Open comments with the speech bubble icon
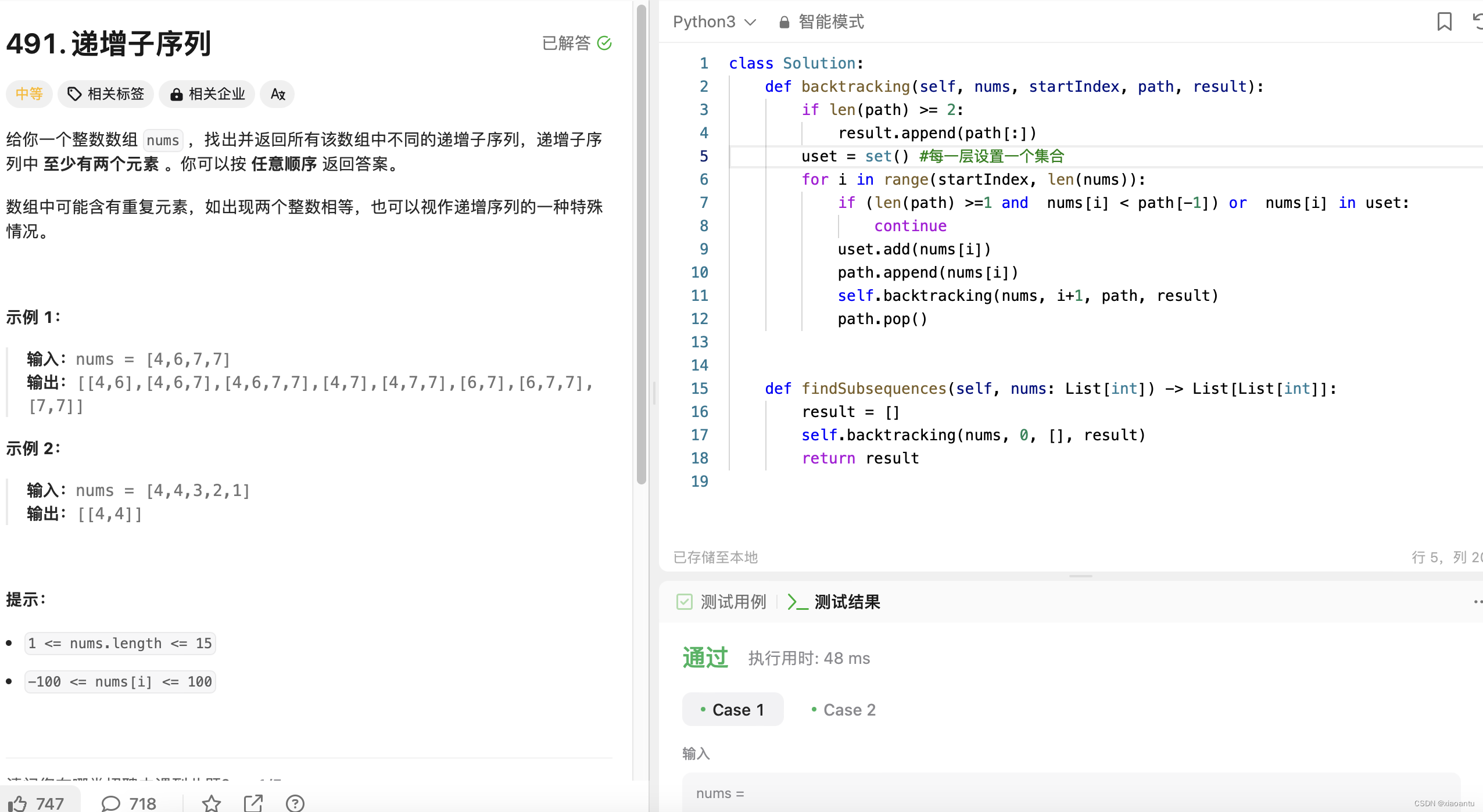 pyautogui.click(x=112, y=803)
